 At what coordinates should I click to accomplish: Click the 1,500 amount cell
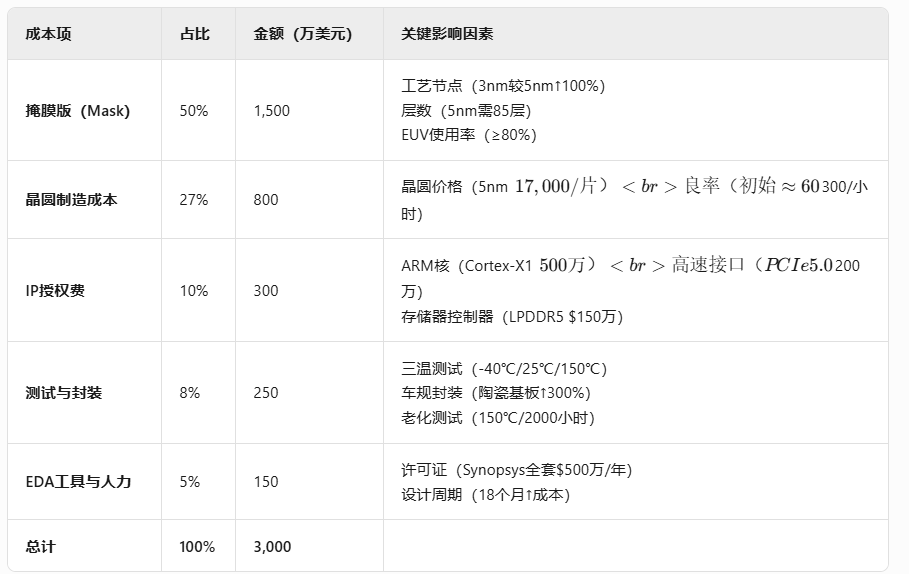(271, 111)
